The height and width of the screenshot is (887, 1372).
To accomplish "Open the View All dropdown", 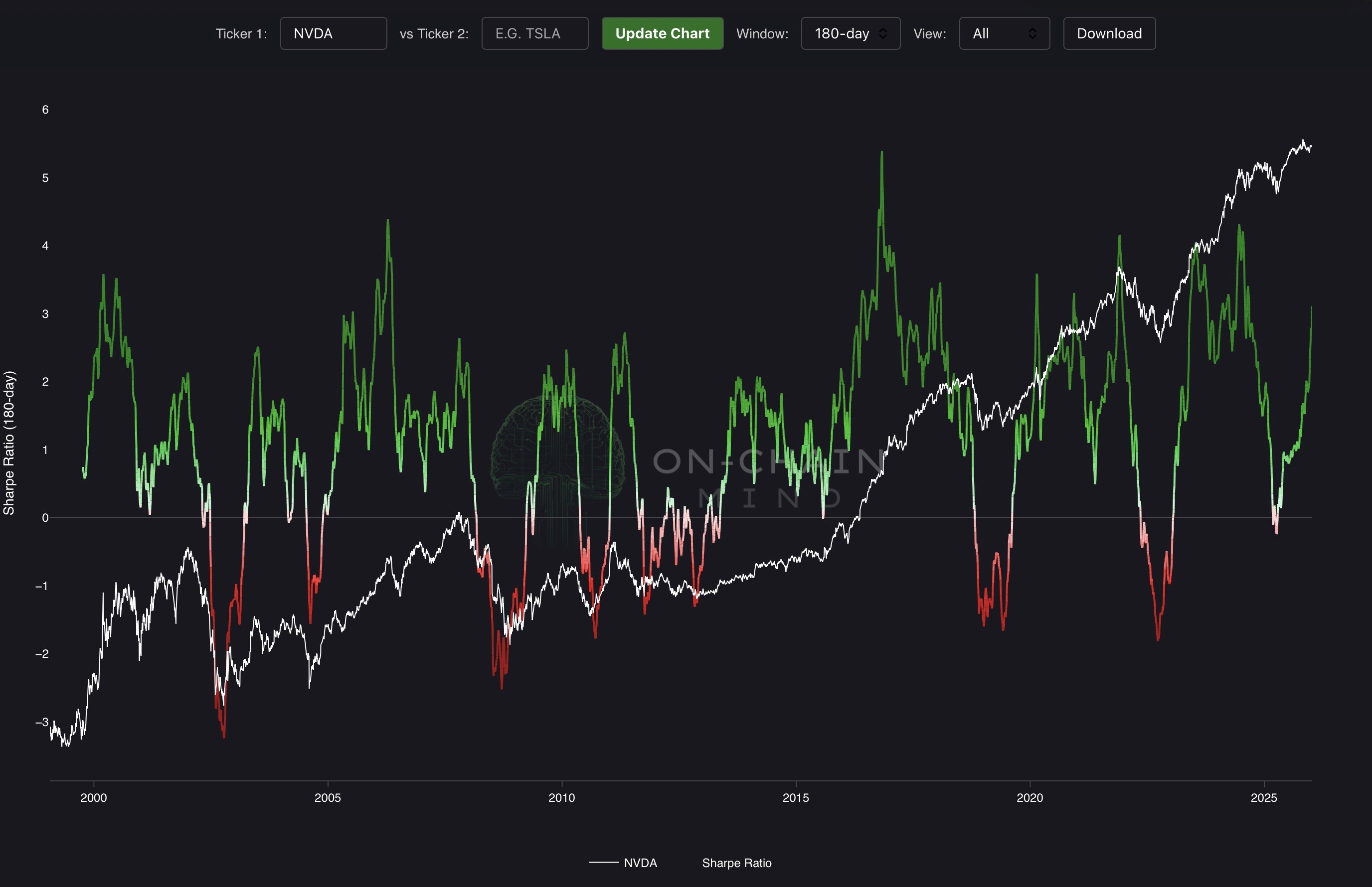I will click(1004, 33).
